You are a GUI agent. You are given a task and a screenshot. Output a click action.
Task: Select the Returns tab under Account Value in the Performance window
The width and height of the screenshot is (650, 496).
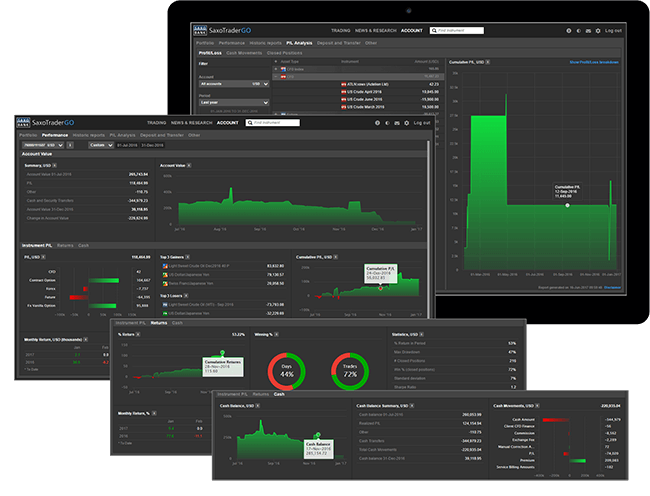65,245
